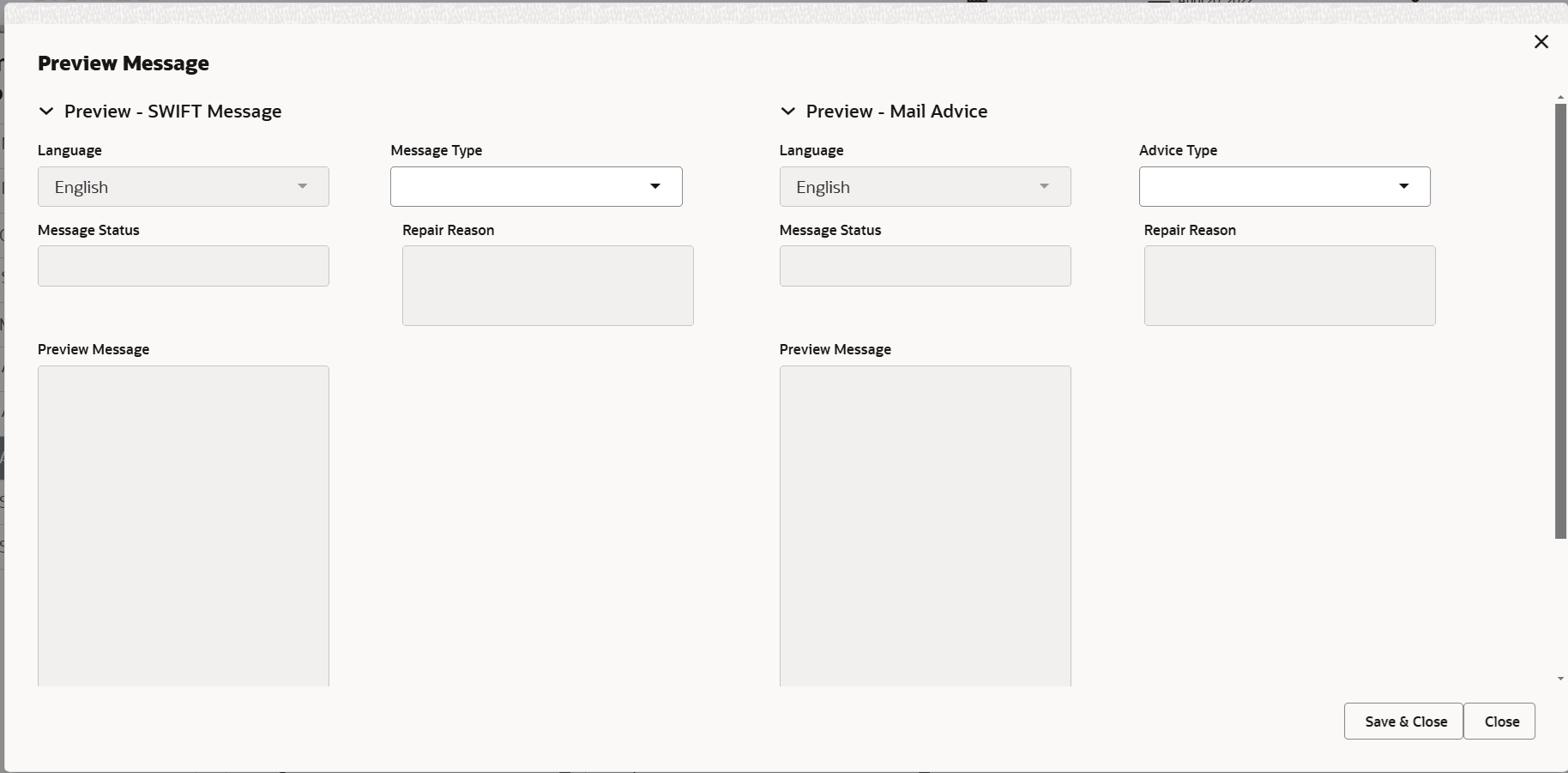Viewport: 1568px width, 773px height.
Task: Click the SWIFT Preview Message text area
Action: (x=184, y=526)
